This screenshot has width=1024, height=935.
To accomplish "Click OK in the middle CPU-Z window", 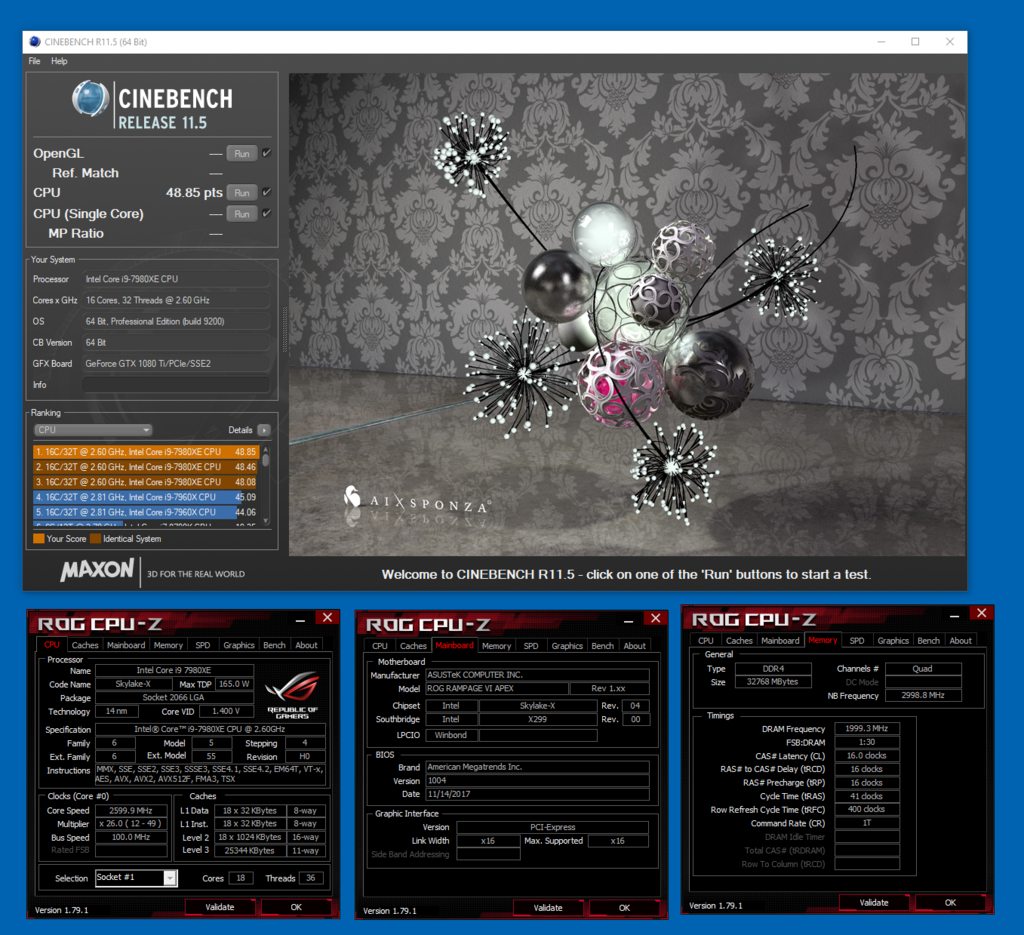I will 624,908.
